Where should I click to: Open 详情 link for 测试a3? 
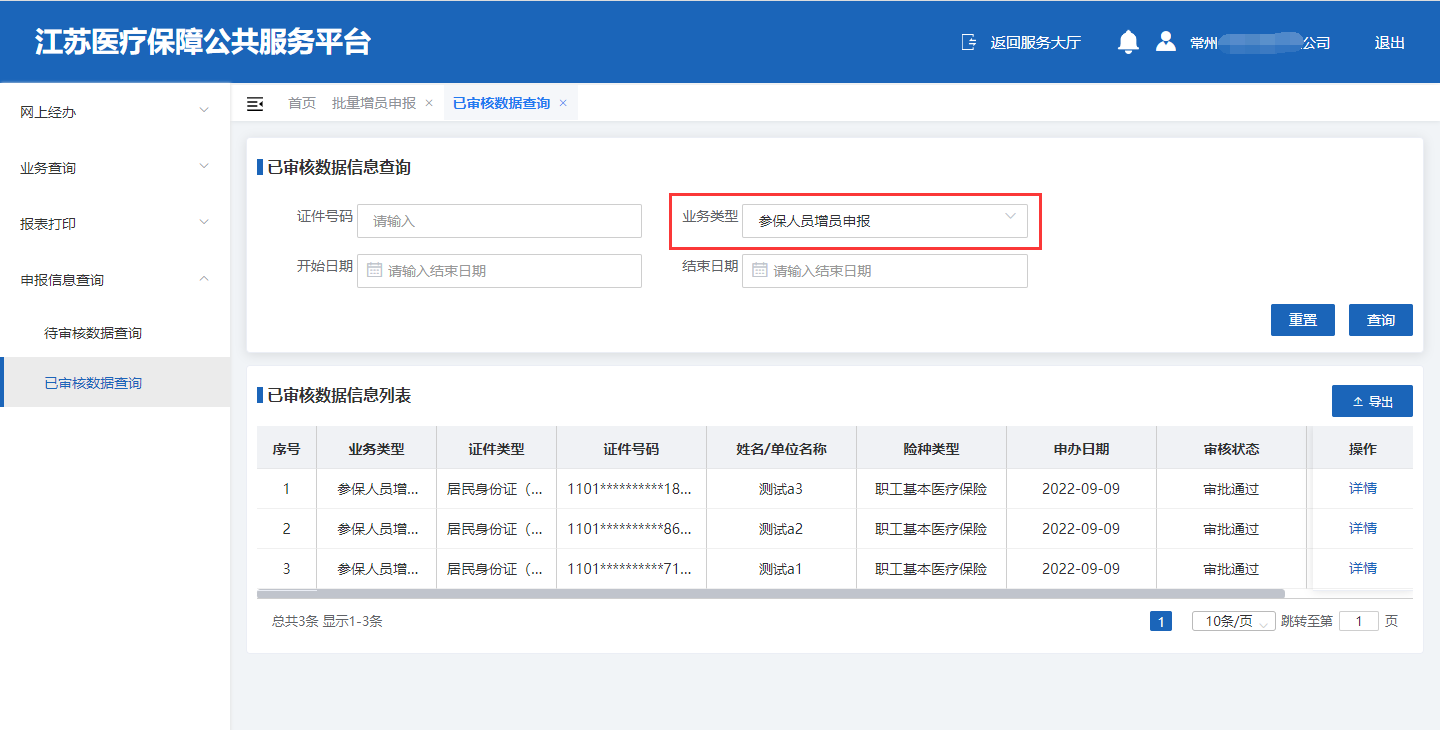[1362, 488]
